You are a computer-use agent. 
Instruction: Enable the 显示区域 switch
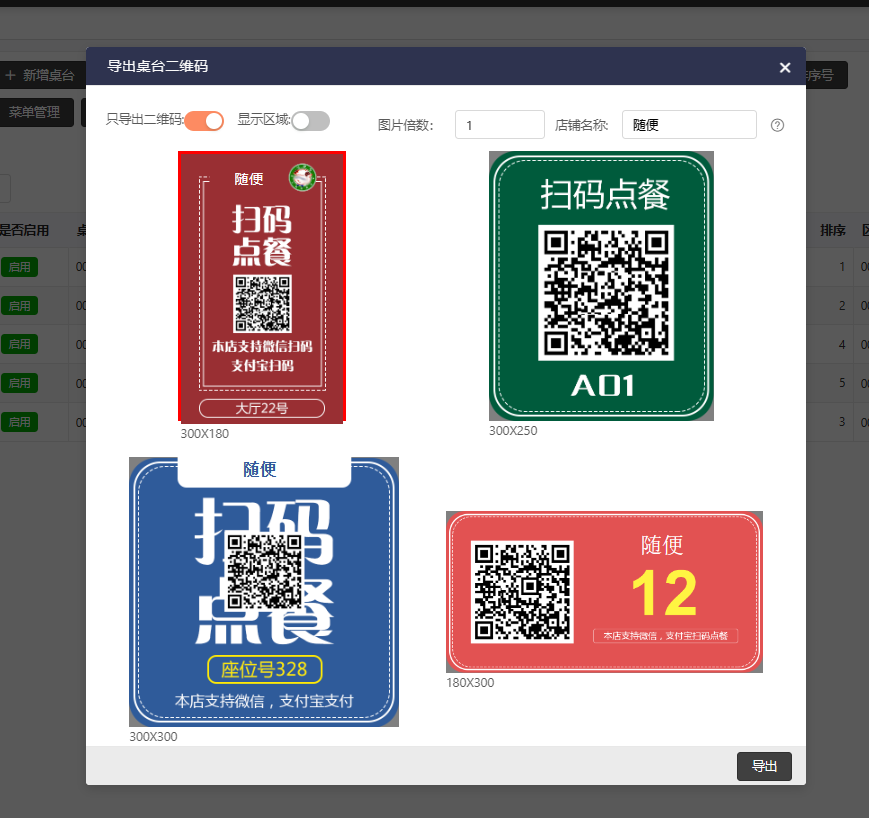[x=310, y=121]
